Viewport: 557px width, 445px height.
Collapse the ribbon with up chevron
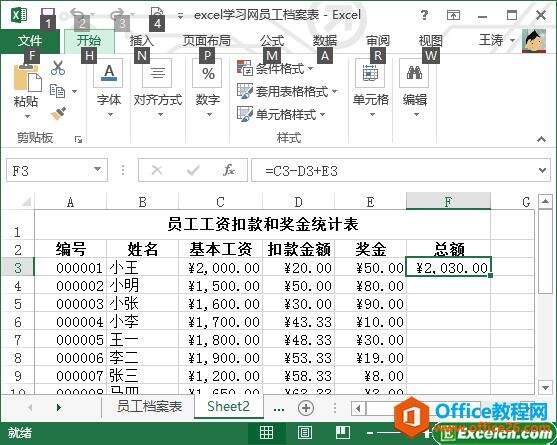pyautogui.click(x=541, y=140)
